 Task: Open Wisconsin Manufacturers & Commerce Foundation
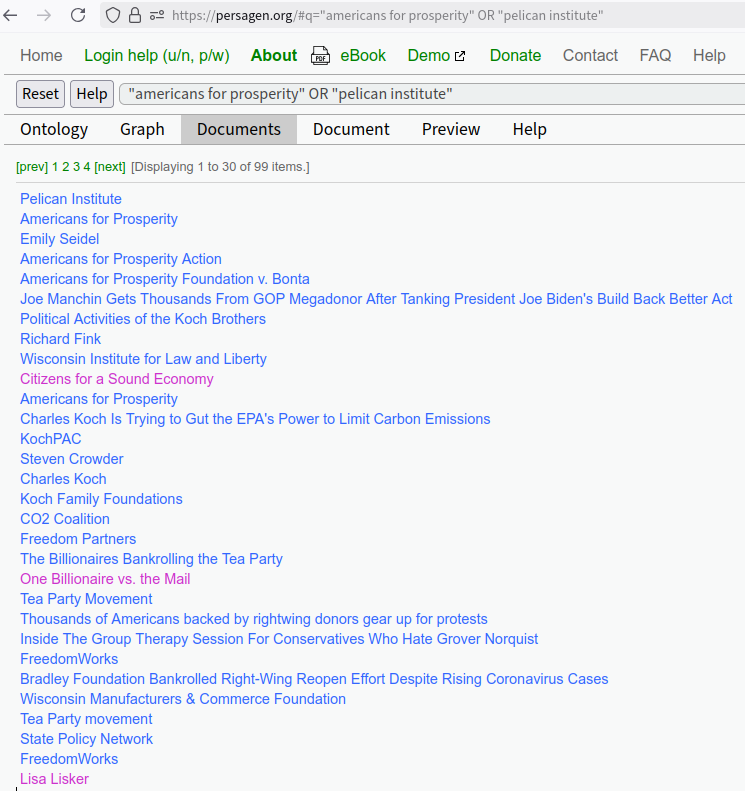(183, 699)
